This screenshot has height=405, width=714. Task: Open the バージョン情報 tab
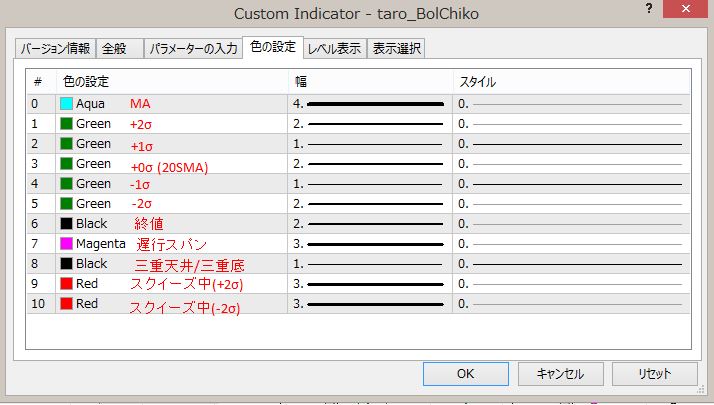click(56, 48)
